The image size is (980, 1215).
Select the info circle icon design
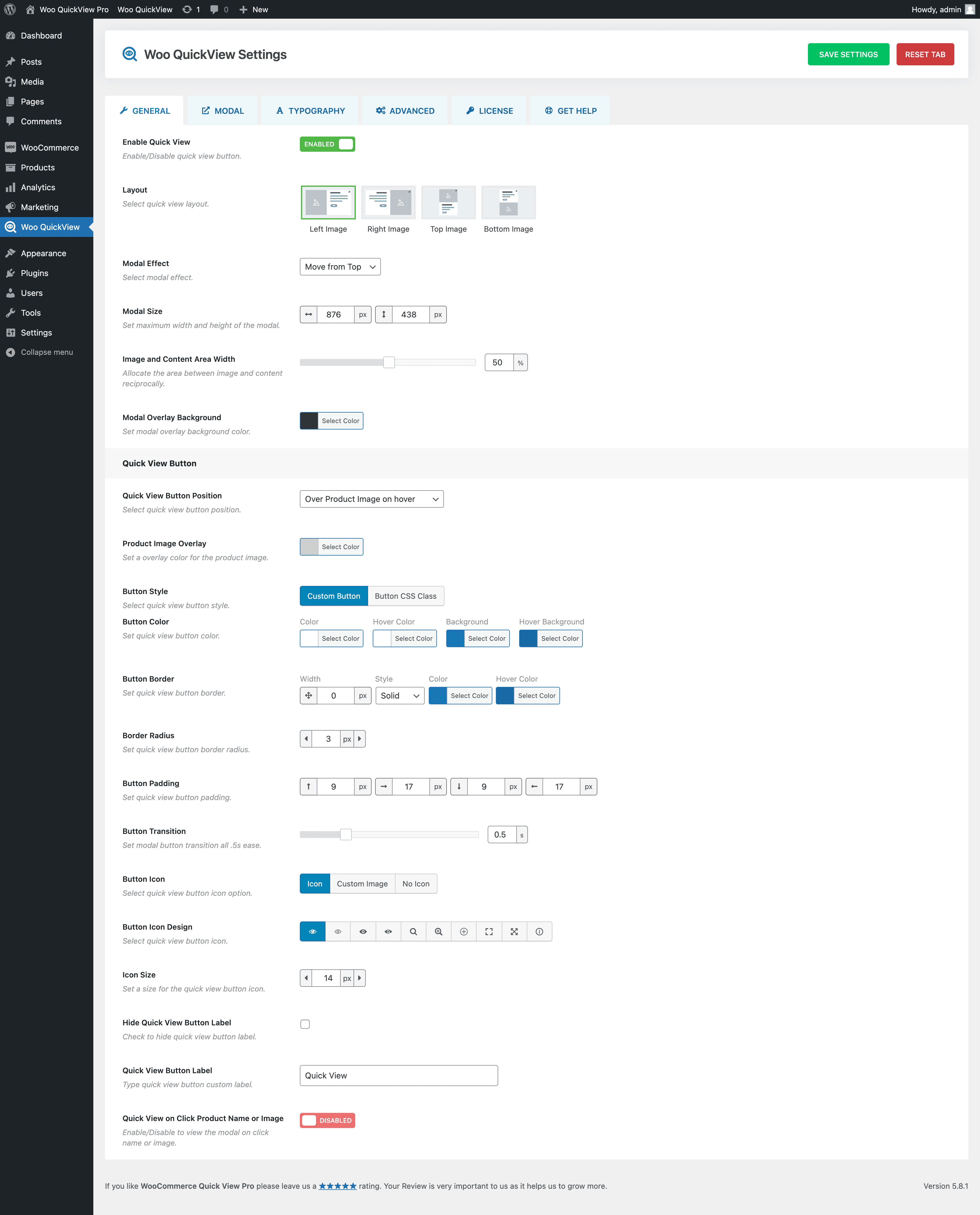(539, 932)
